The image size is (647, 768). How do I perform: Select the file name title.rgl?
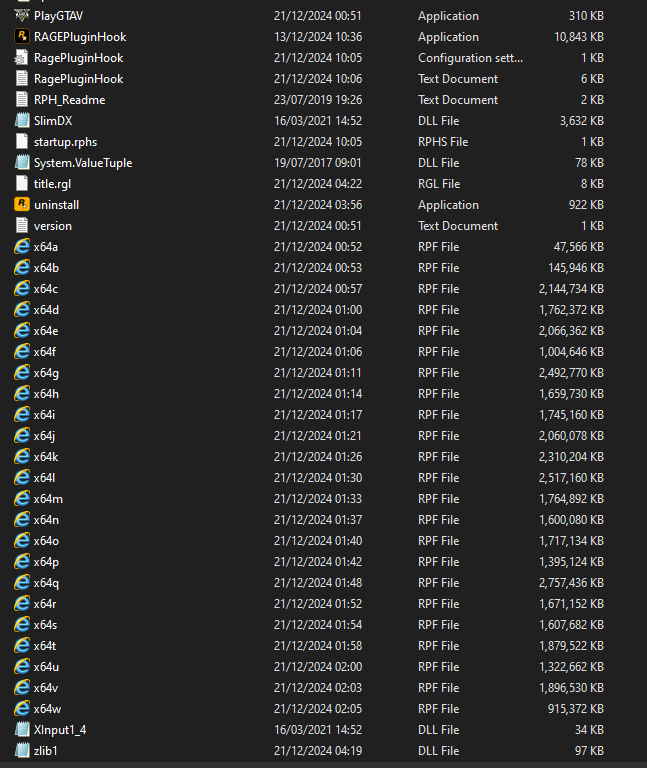[x=52, y=184]
